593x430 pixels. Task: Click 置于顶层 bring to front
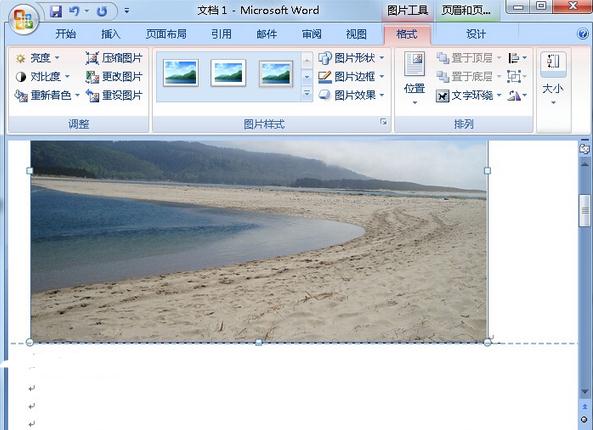click(x=469, y=58)
